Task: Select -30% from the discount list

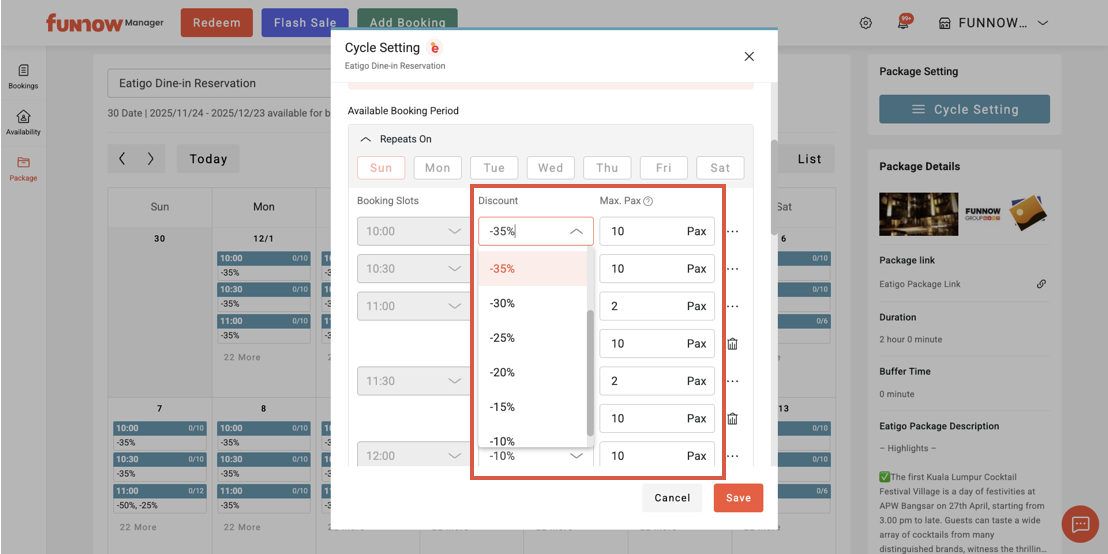Action: (x=502, y=303)
